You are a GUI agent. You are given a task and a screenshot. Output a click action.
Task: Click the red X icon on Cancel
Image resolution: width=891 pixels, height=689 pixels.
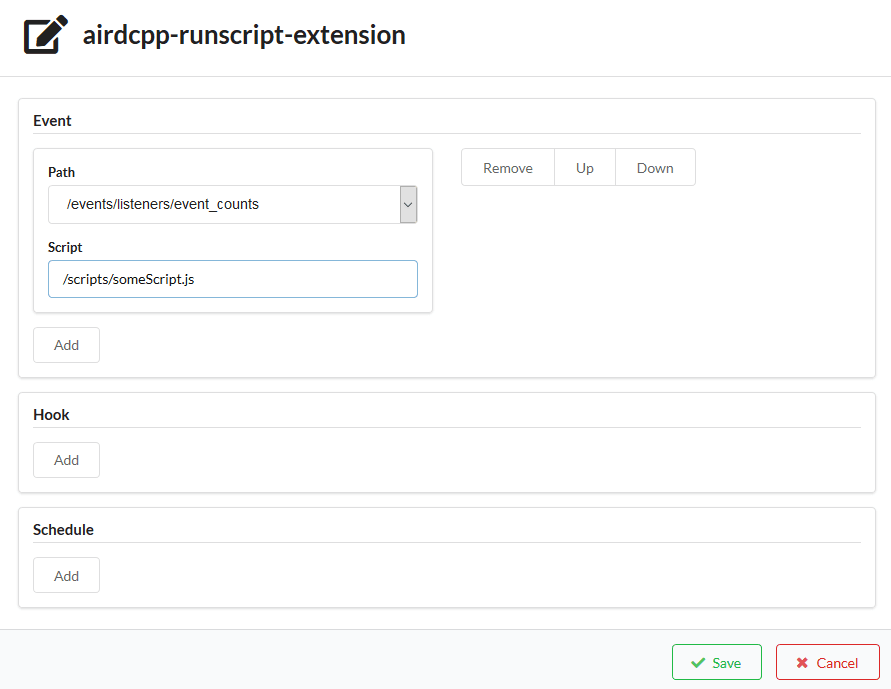pos(802,662)
